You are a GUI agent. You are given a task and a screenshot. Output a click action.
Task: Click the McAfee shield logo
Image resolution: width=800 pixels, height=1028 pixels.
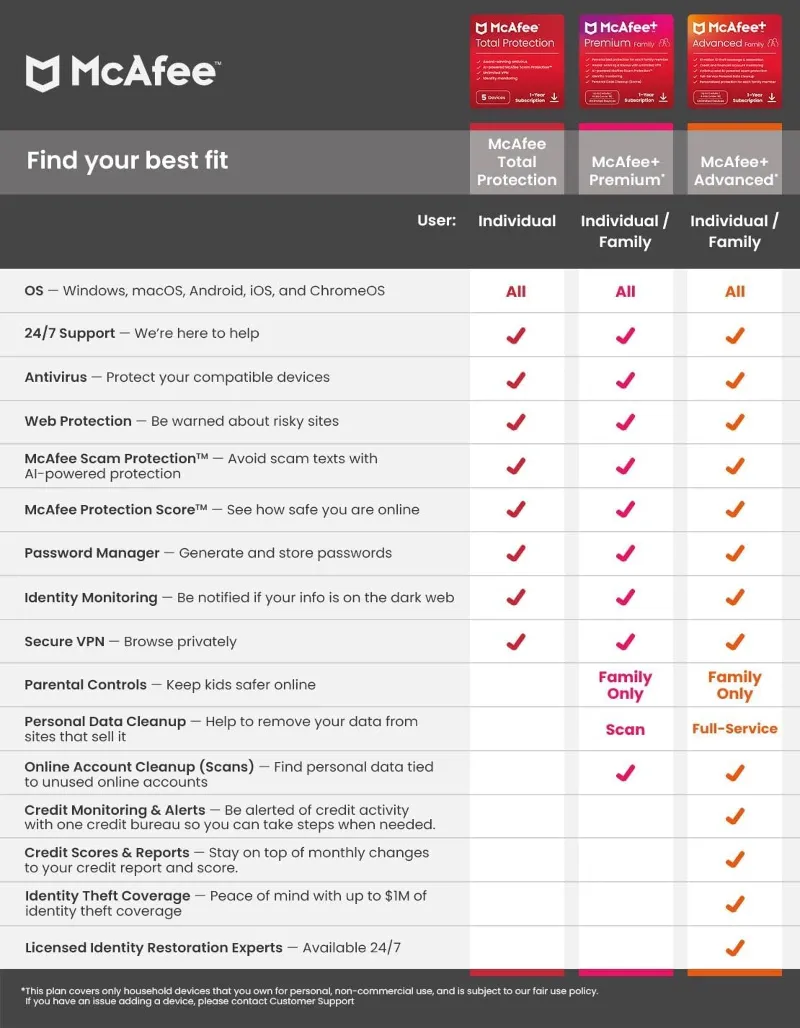(x=44, y=73)
